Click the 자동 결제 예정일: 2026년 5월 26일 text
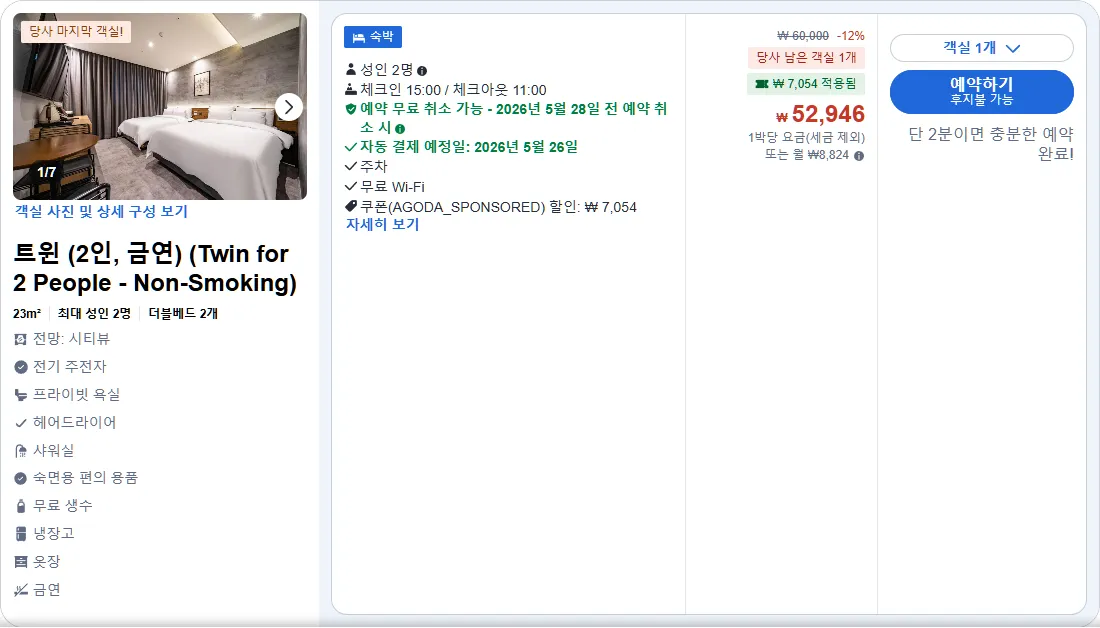Image resolution: width=1100 pixels, height=628 pixels. pyautogui.click(x=469, y=147)
